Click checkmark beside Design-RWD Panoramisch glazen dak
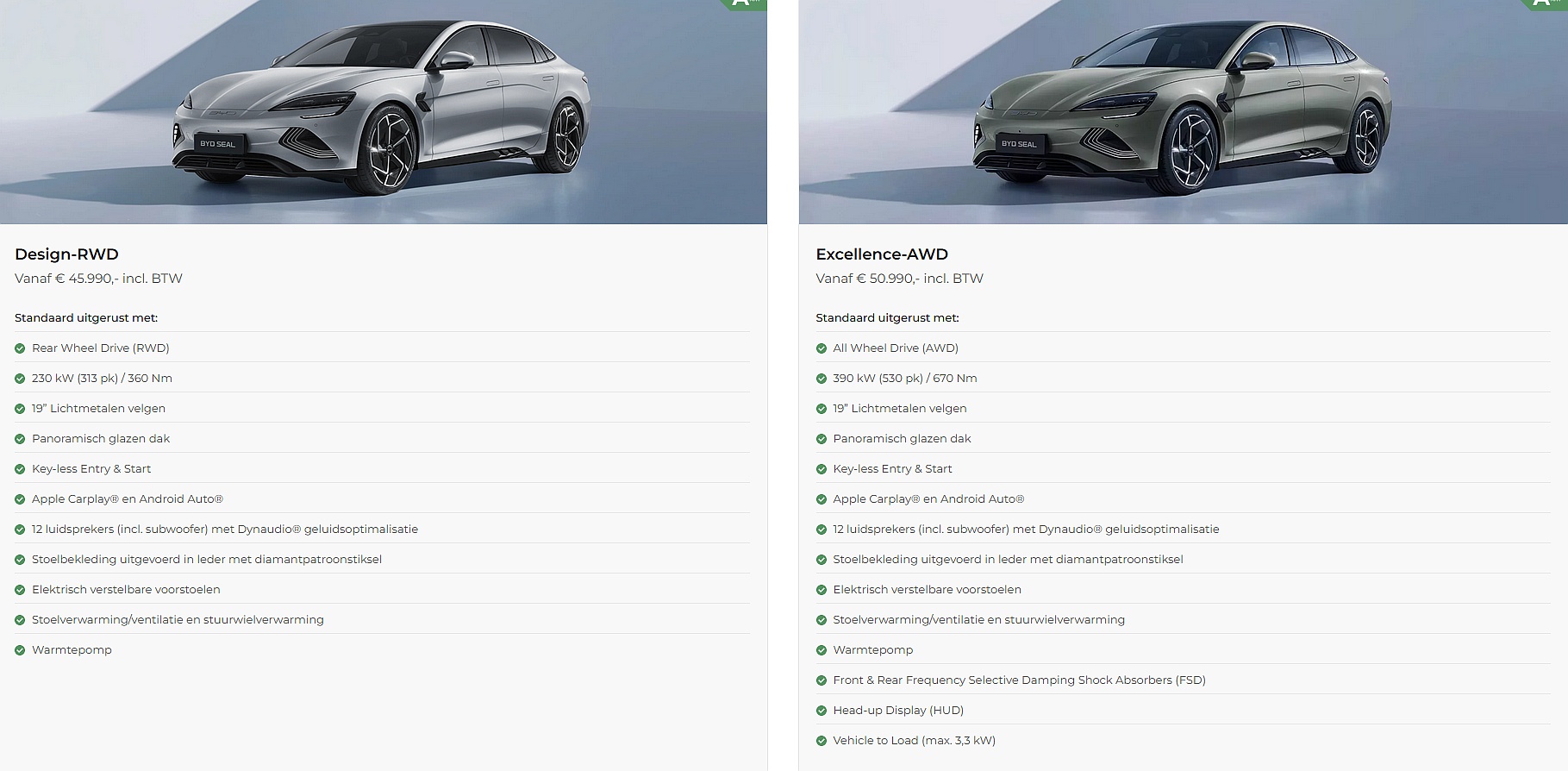This screenshot has height=771, width=1568. pyautogui.click(x=20, y=439)
